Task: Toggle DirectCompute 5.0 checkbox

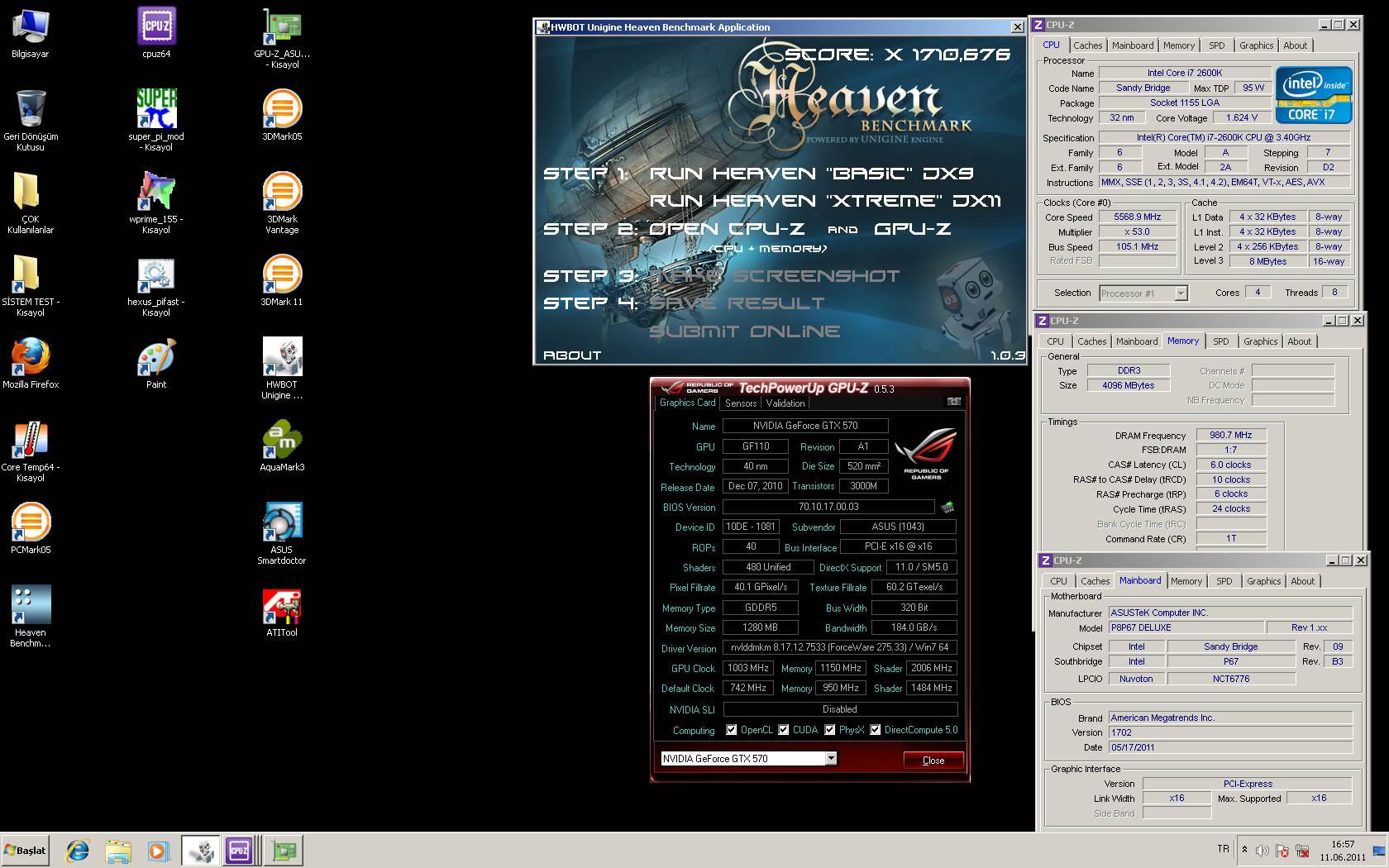Action: (875, 730)
